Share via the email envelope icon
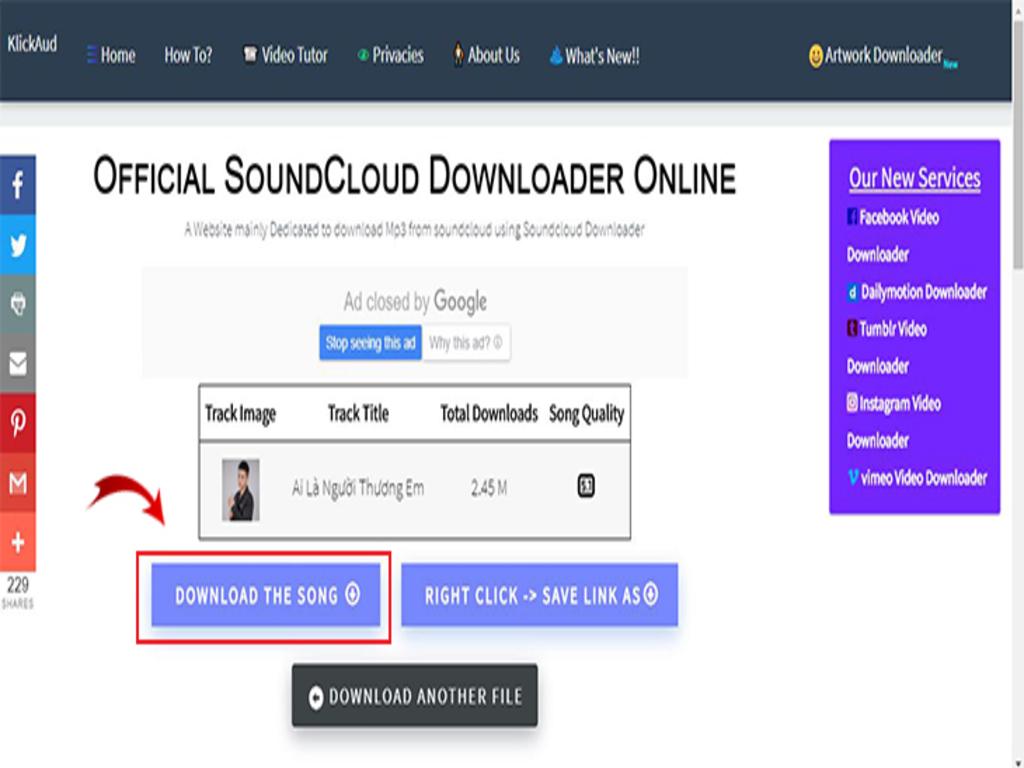 click(18, 364)
